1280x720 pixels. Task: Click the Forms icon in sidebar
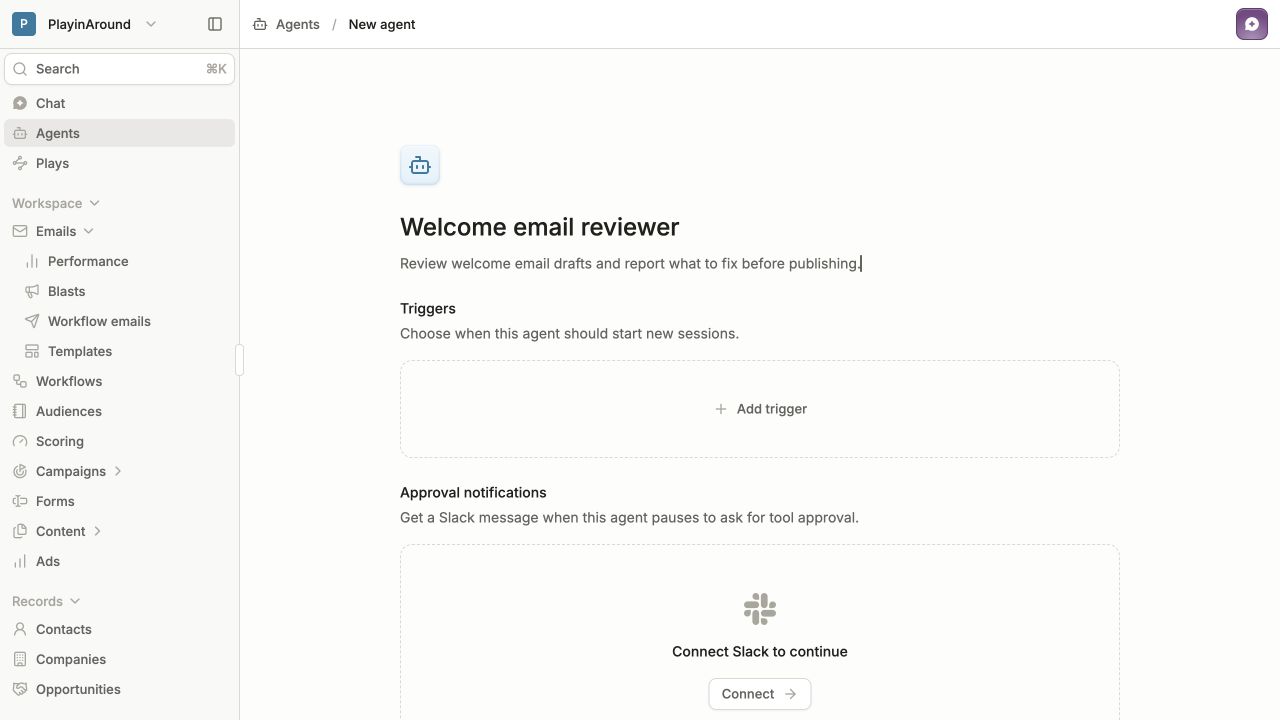(20, 501)
